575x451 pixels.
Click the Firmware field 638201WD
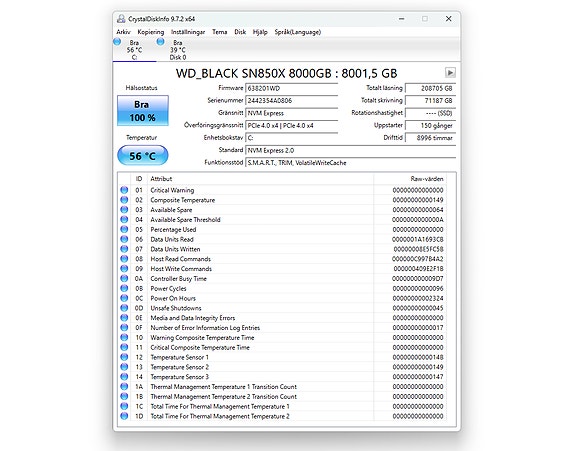292,88
